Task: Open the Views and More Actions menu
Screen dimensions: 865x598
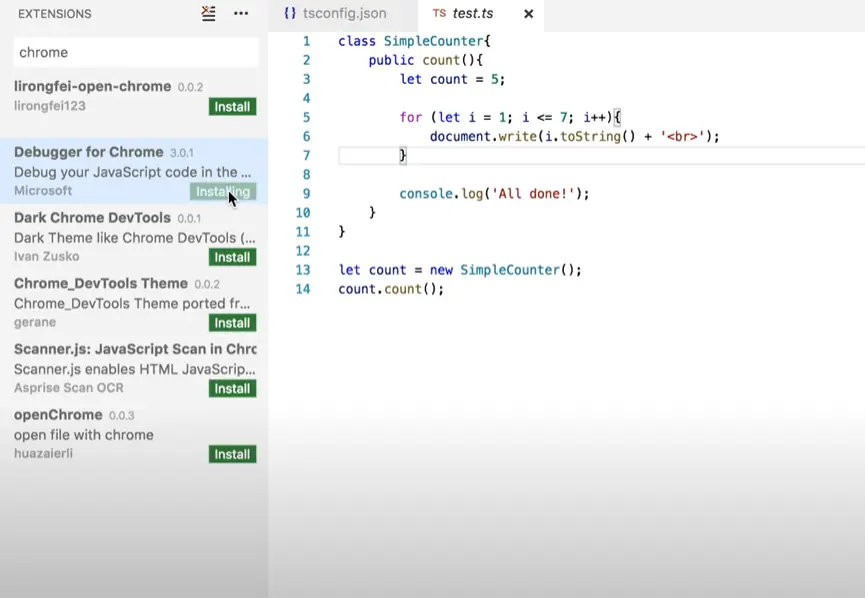Action: coord(239,14)
